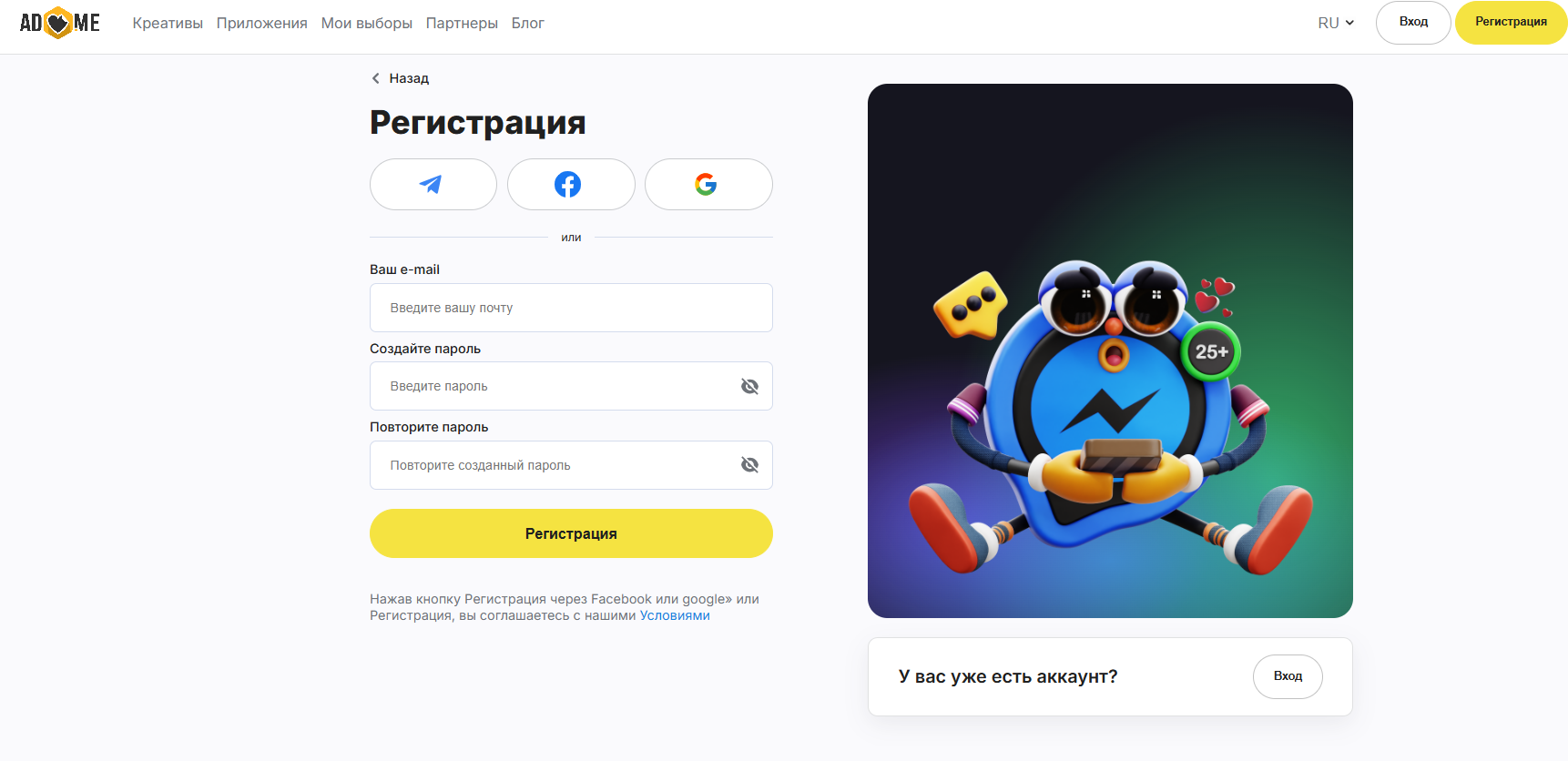Screen dimensions: 1568x761
Task: Open the Креативы menu item
Action: click(x=168, y=24)
